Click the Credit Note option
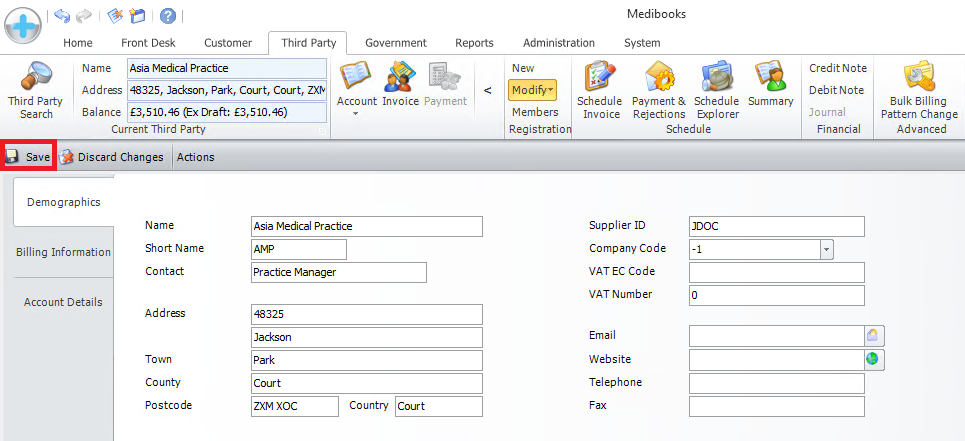Viewport: 965px width, 441px height. 837,68
